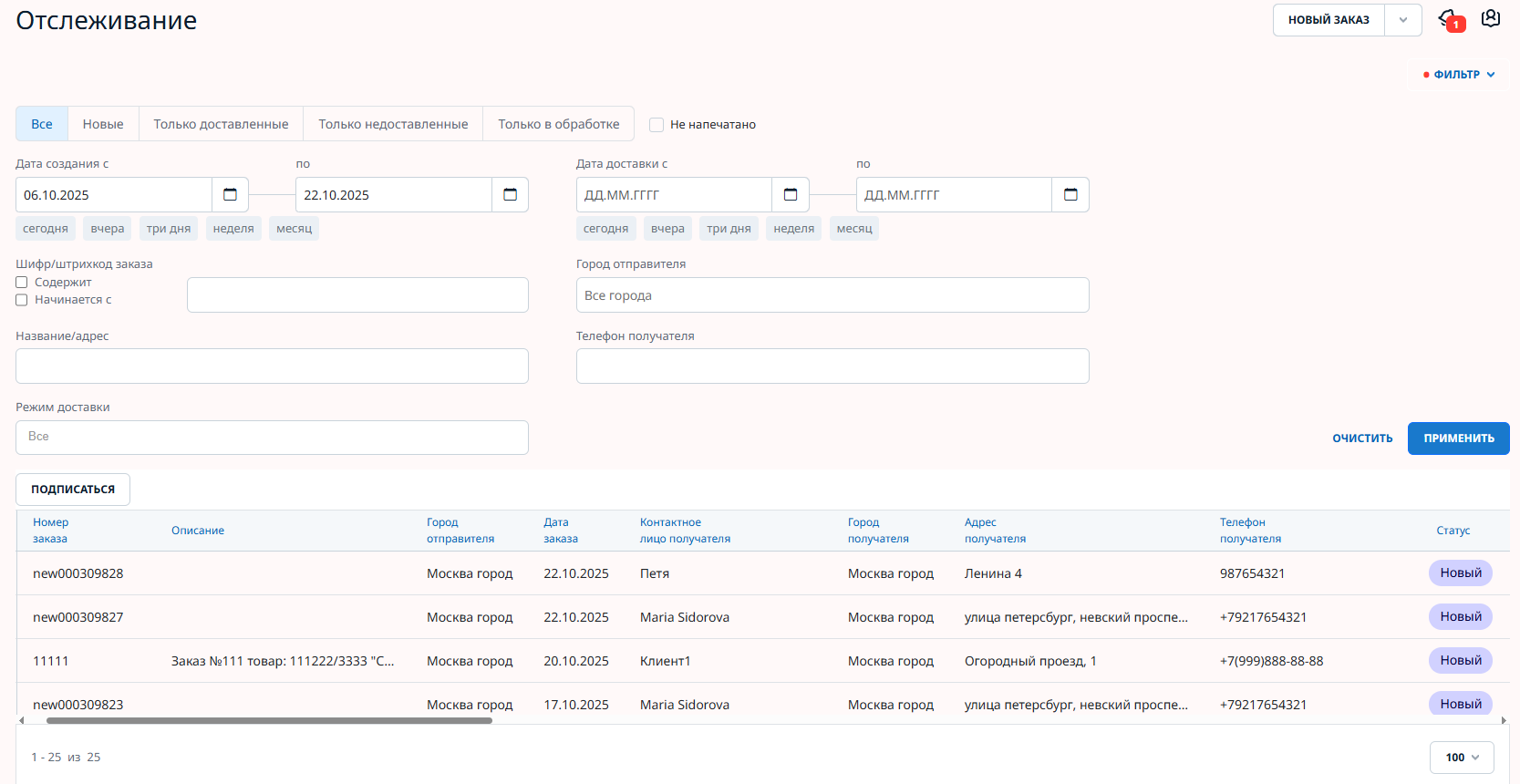
Task: Enable the 'Не напечатано' checkbox
Action: click(x=657, y=125)
